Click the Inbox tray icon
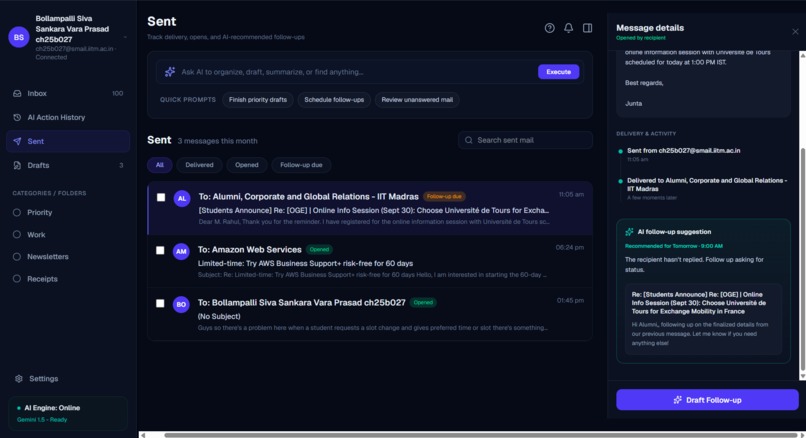 17,94
